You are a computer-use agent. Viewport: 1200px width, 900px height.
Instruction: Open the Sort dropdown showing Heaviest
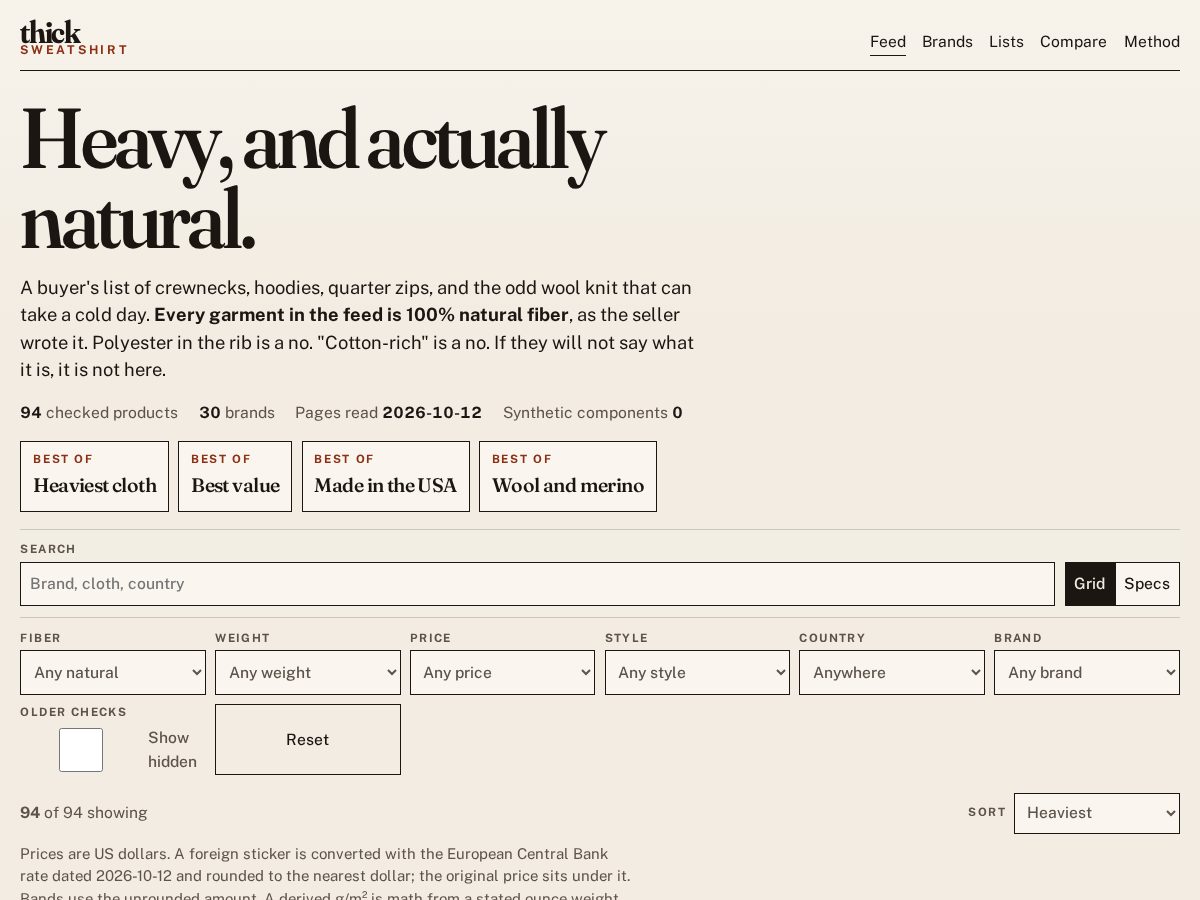click(x=1097, y=813)
